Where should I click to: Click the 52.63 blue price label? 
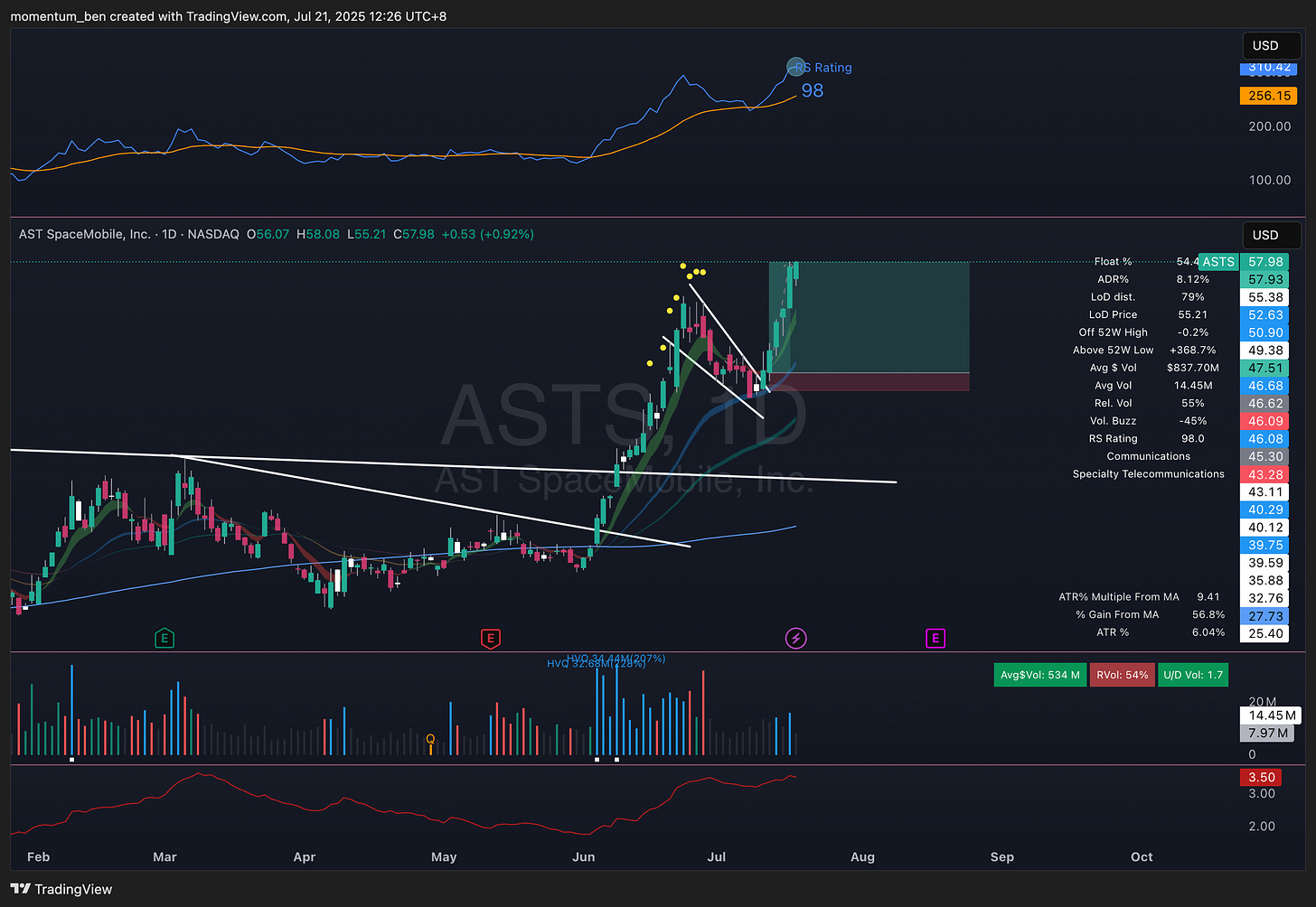pyautogui.click(x=1265, y=315)
